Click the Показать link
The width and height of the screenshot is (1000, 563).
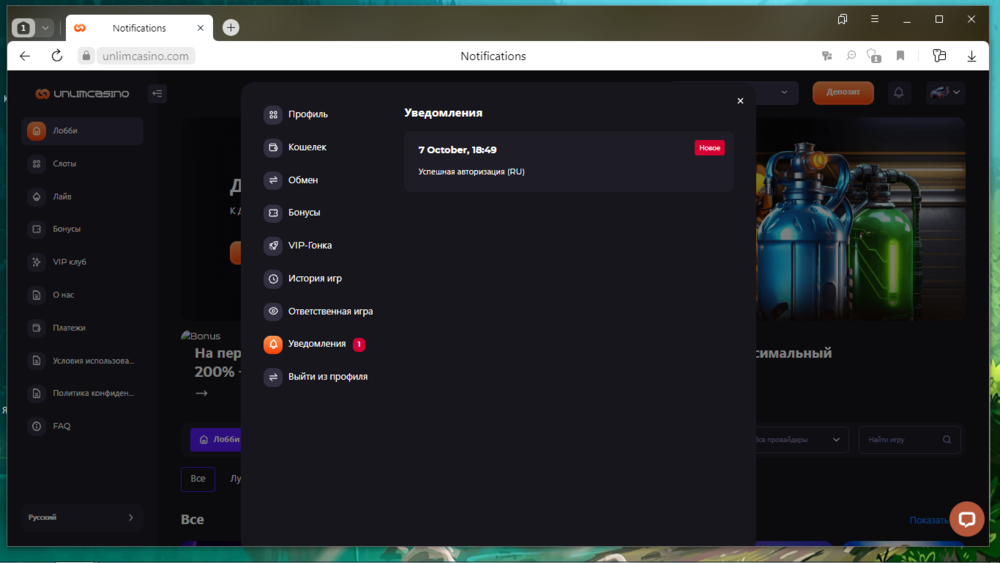pyautogui.click(x=929, y=520)
